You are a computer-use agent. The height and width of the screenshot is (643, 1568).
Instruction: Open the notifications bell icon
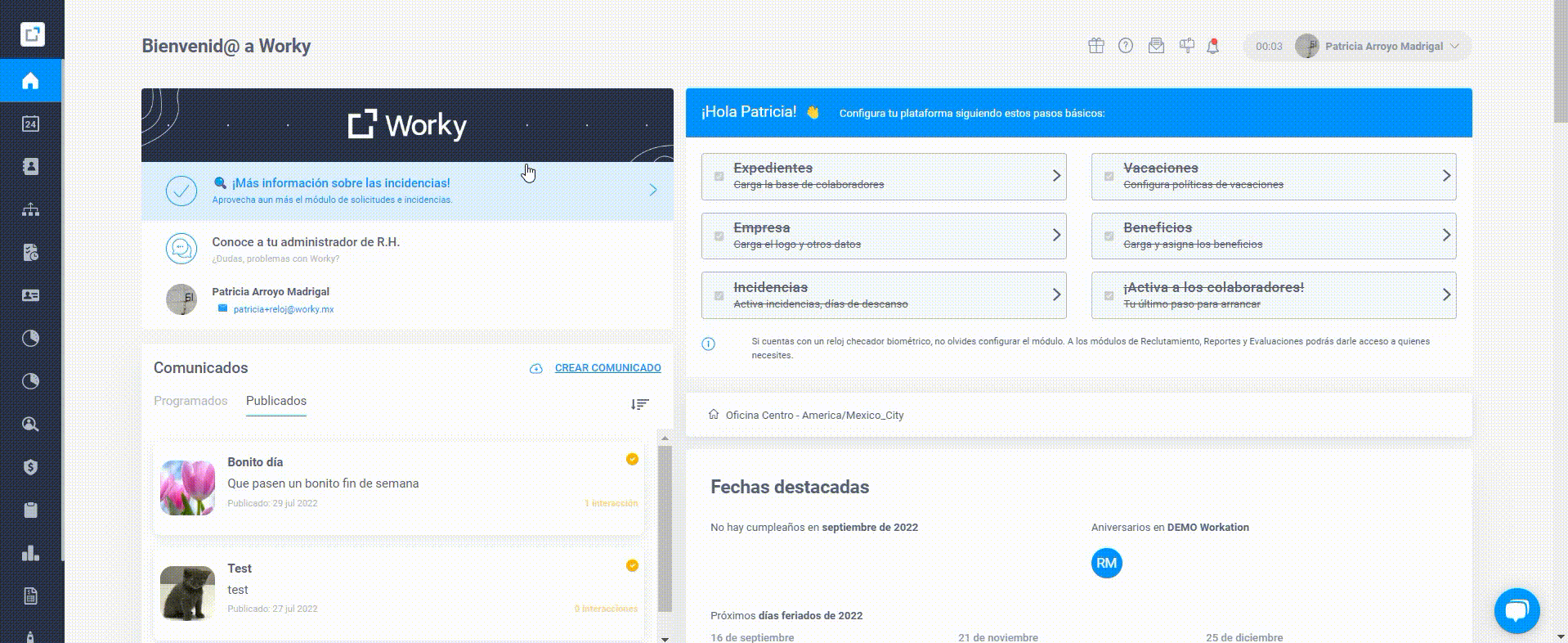[1213, 46]
